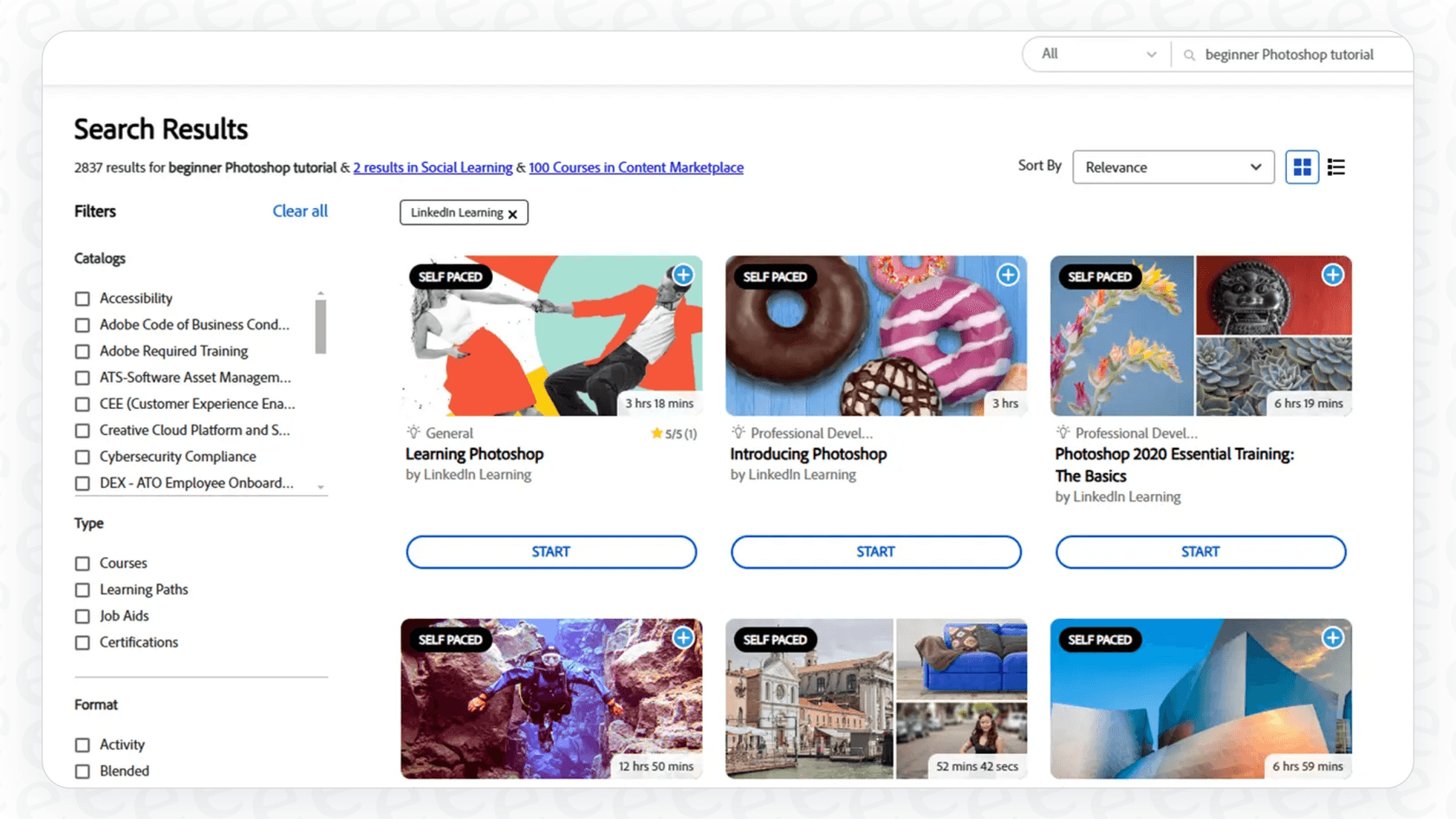Click the plus icon on the scuba diving course
Viewport: 1456px width, 819px height.
(x=682, y=638)
